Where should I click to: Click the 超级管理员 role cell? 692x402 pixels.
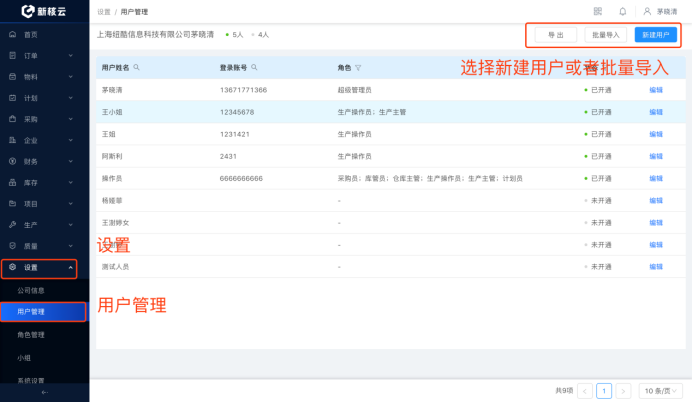click(354, 90)
